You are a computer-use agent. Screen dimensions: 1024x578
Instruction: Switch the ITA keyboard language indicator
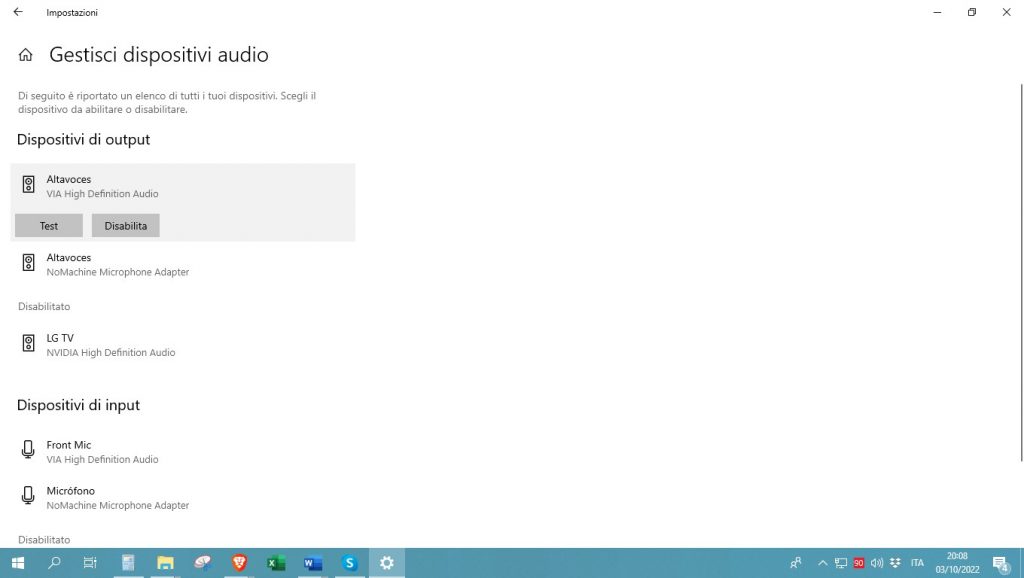pos(917,563)
